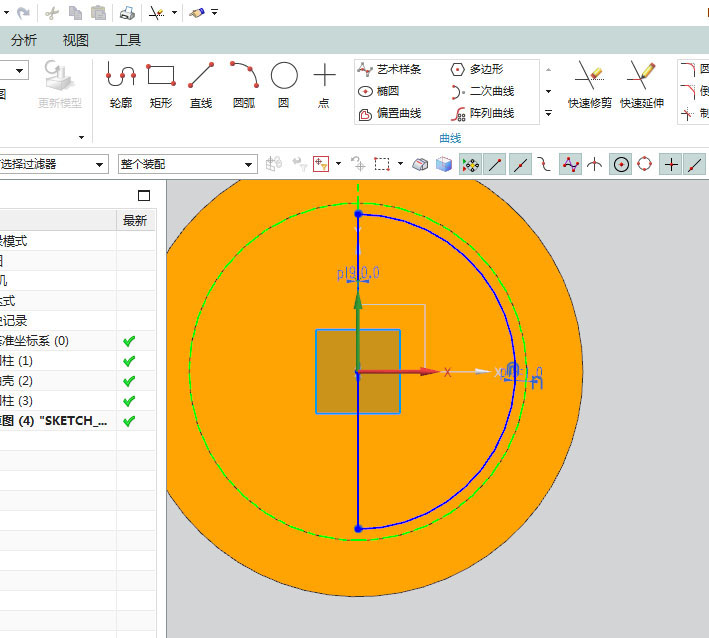Toggle the enable snap points button
Image resolution: width=709 pixels, height=638 pixels.
tap(471, 165)
